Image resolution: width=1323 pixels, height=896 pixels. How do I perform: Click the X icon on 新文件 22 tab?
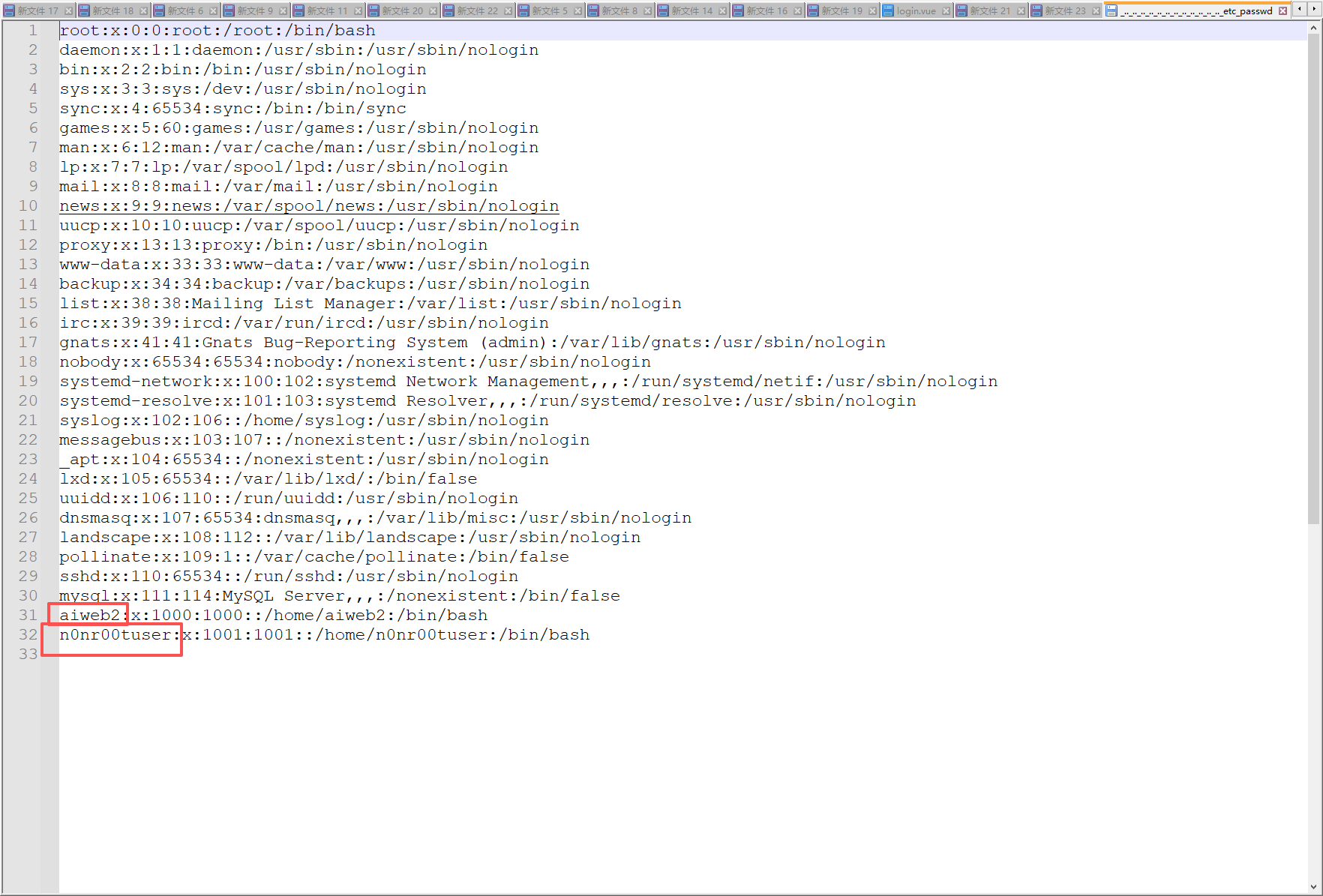pyautogui.click(x=508, y=11)
